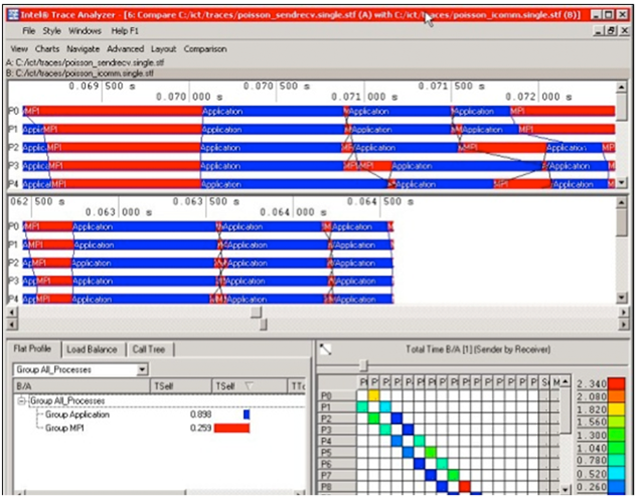
Task: Open the Style menu
Action: 52,31
